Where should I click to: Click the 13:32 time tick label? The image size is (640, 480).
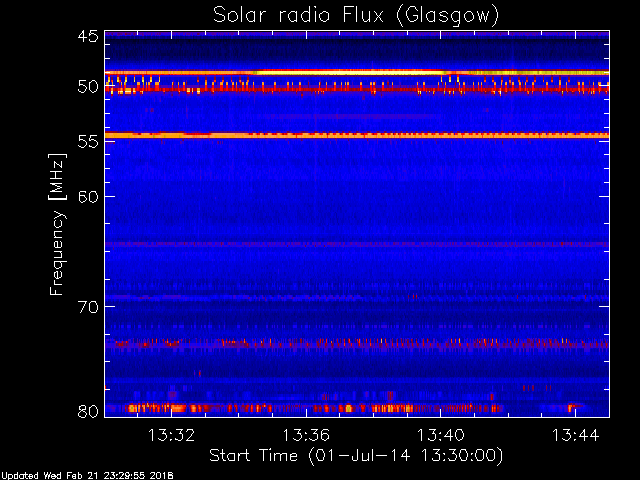coord(171,436)
